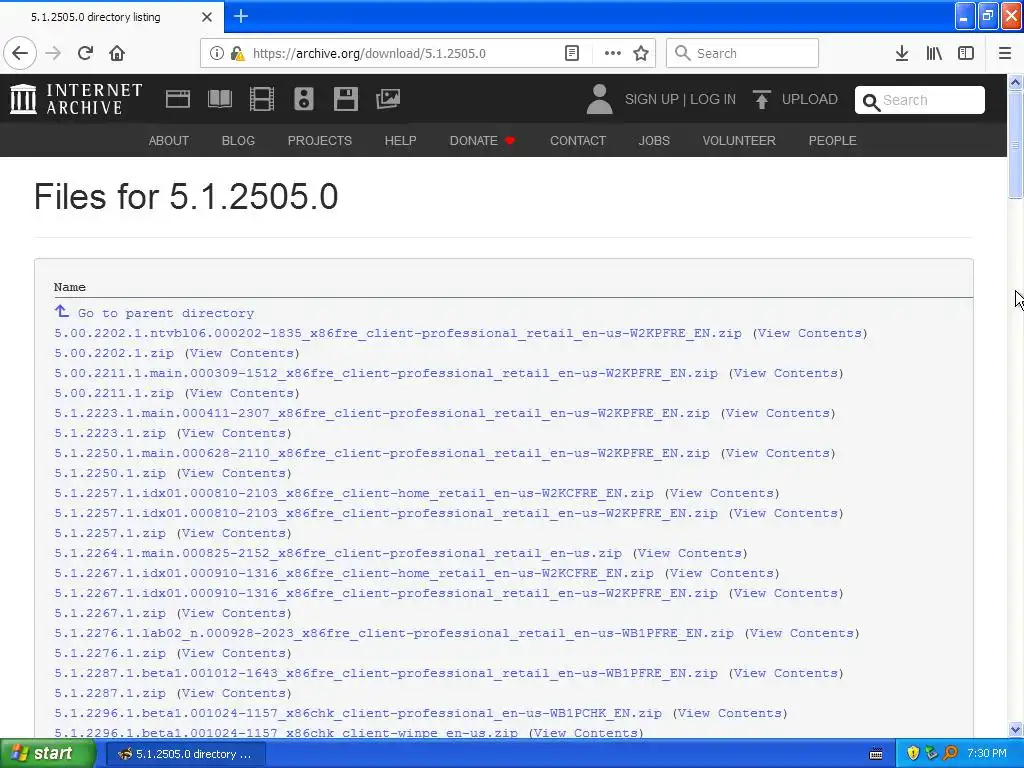Open the Images icon
This screenshot has width=1024, height=768.
coord(388,99)
